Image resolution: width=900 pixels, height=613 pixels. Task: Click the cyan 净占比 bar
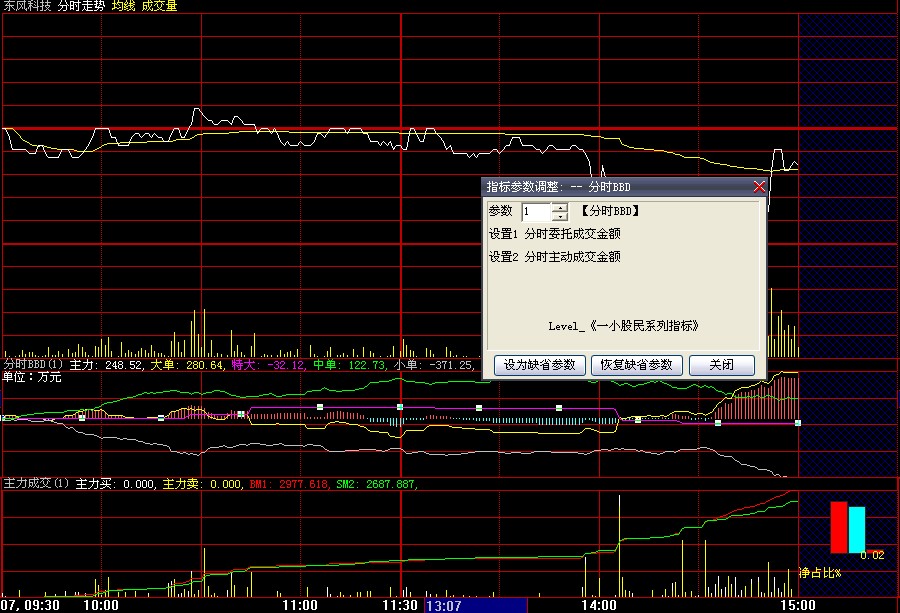(x=856, y=530)
